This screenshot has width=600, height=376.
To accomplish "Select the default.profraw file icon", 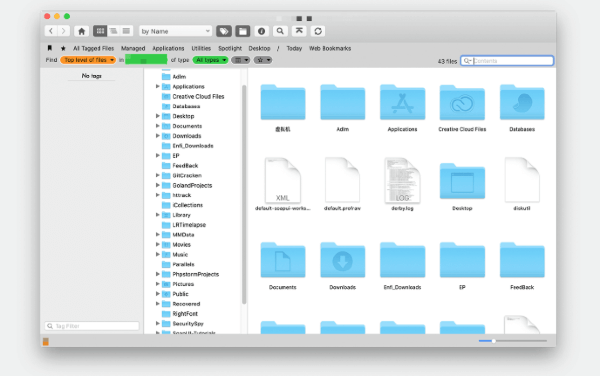I will [x=342, y=180].
